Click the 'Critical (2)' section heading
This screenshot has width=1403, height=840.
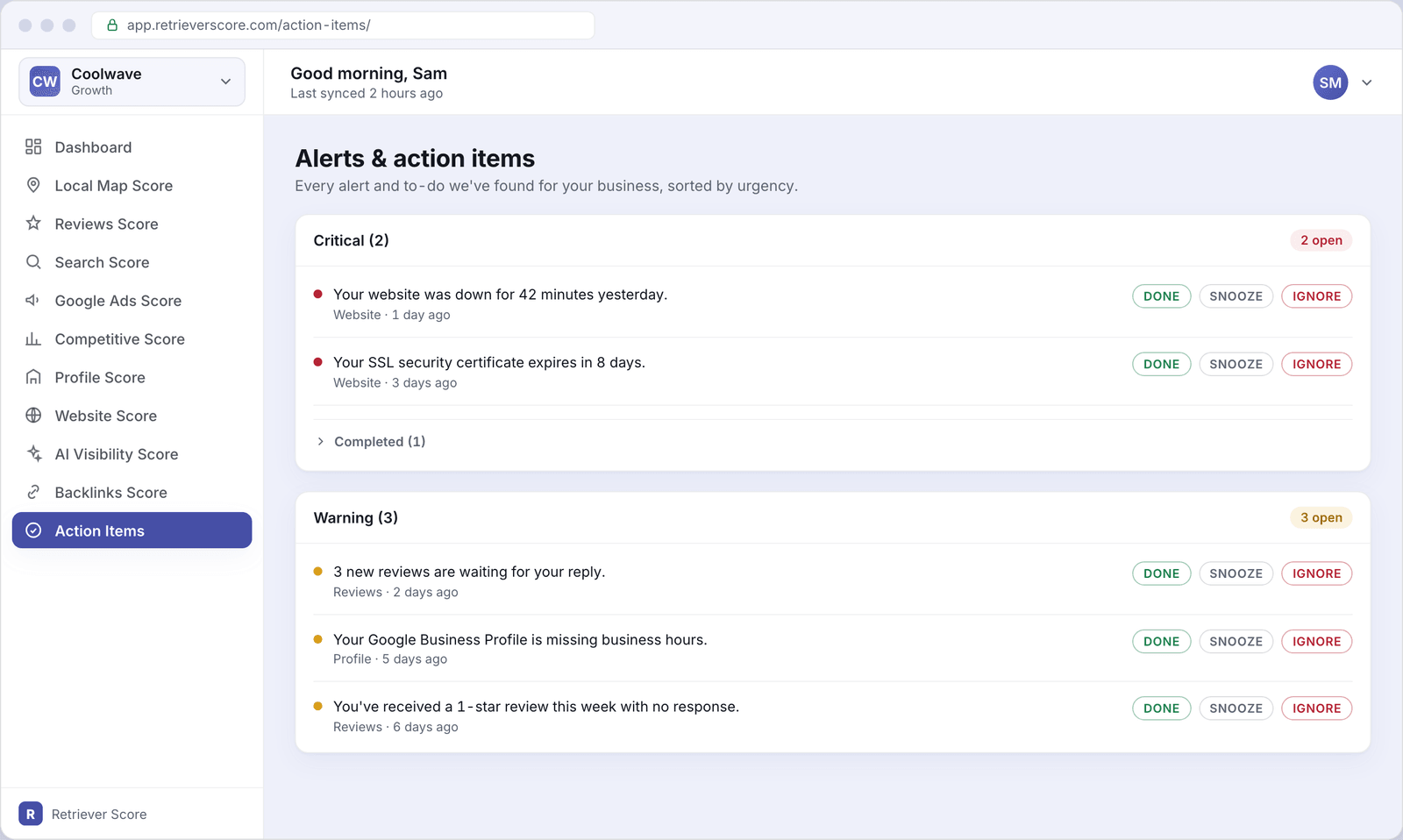pos(352,240)
